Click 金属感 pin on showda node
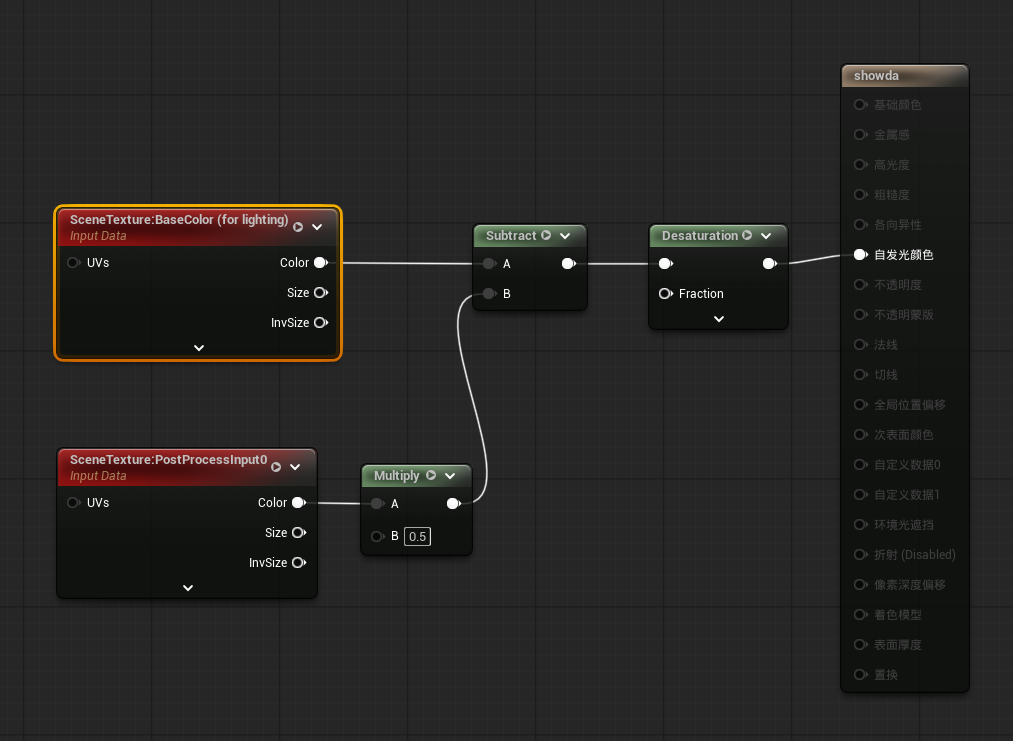Viewport: 1013px width, 741px height. click(861, 134)
